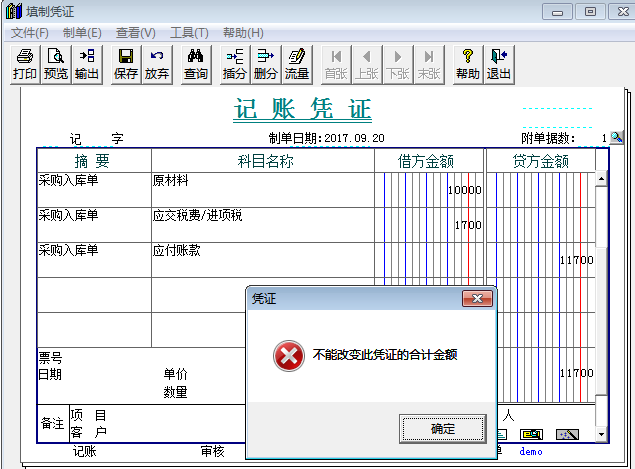Delete entry with 删分 icon
The image size is (635, 469).
click(266, 65)
